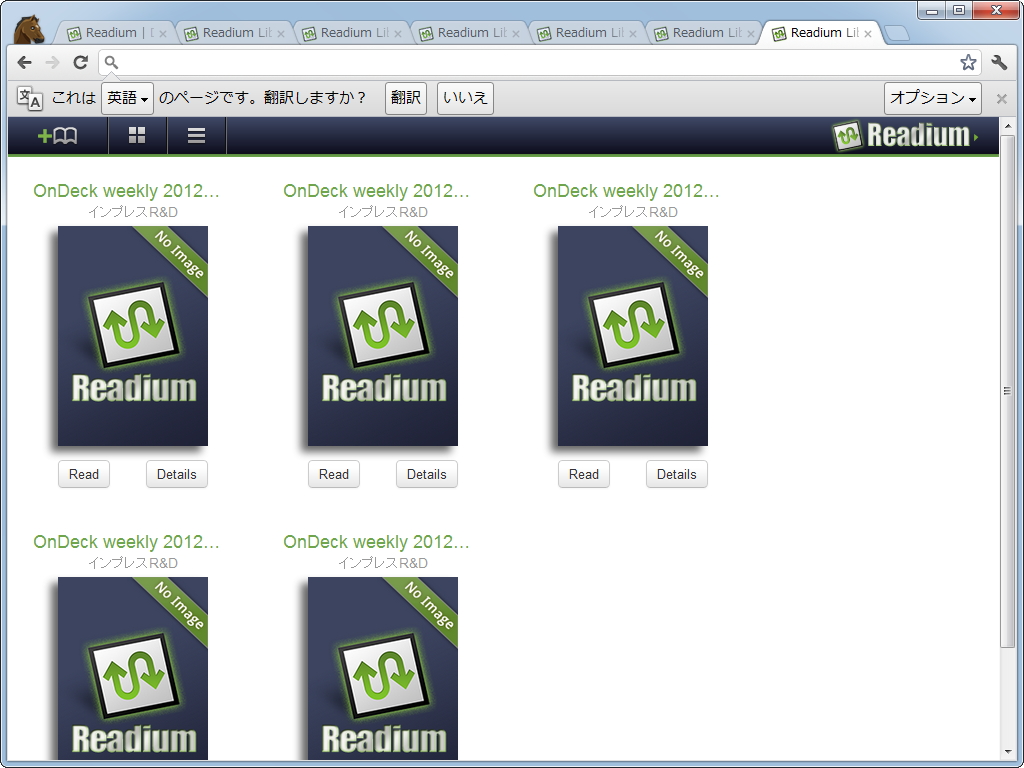
Task: Open Details of first top-row book
Action: point(176,474)
